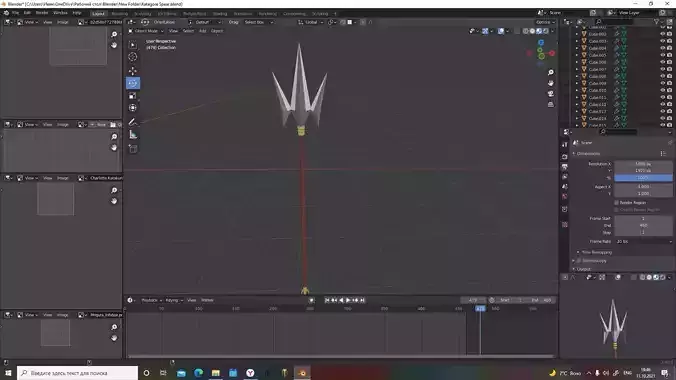Select the Select Box tool at toolbar top
Screen dimensions: 676x380
(133, 44)
